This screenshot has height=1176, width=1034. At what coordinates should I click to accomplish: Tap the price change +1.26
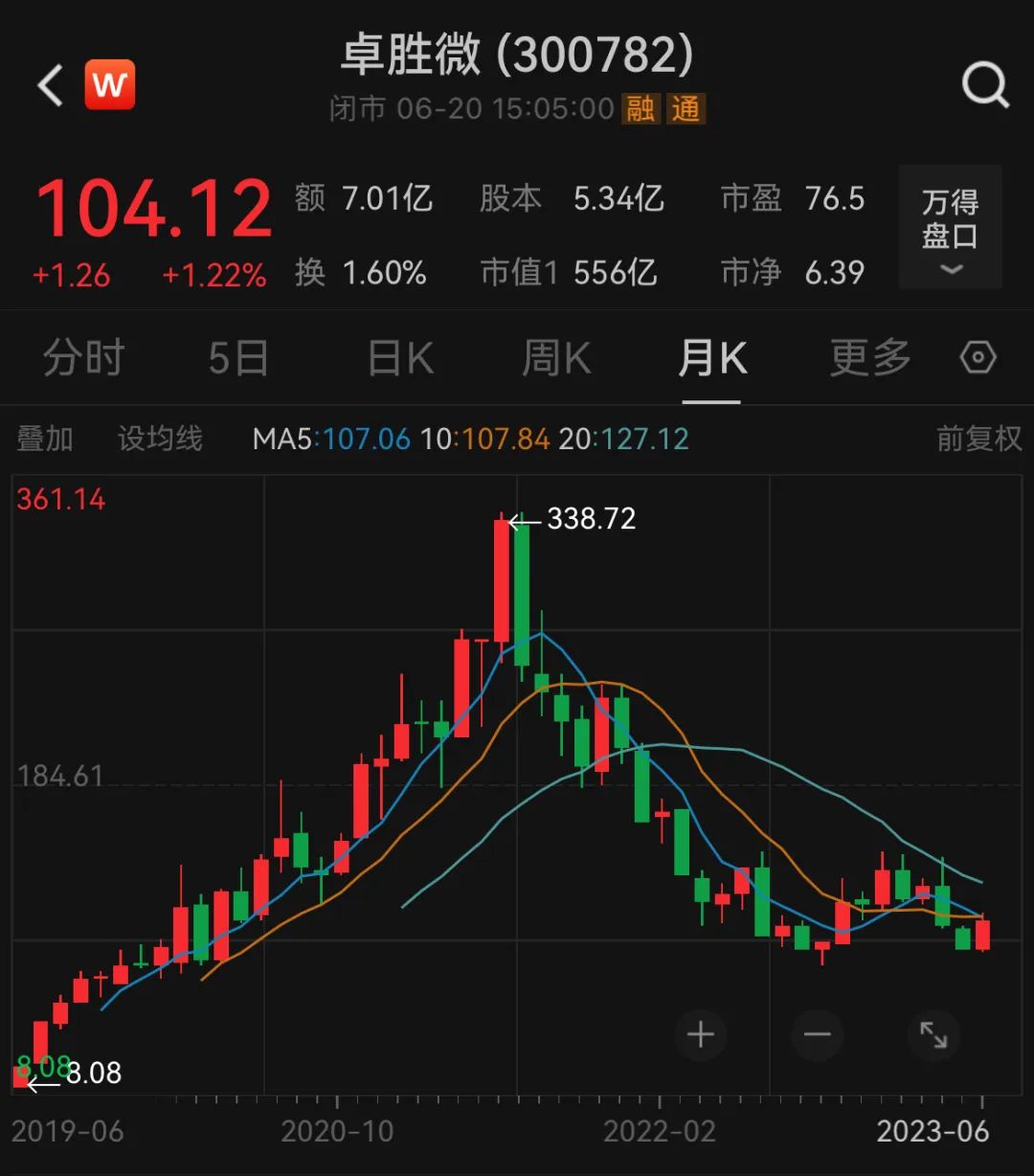coord(72,276)
